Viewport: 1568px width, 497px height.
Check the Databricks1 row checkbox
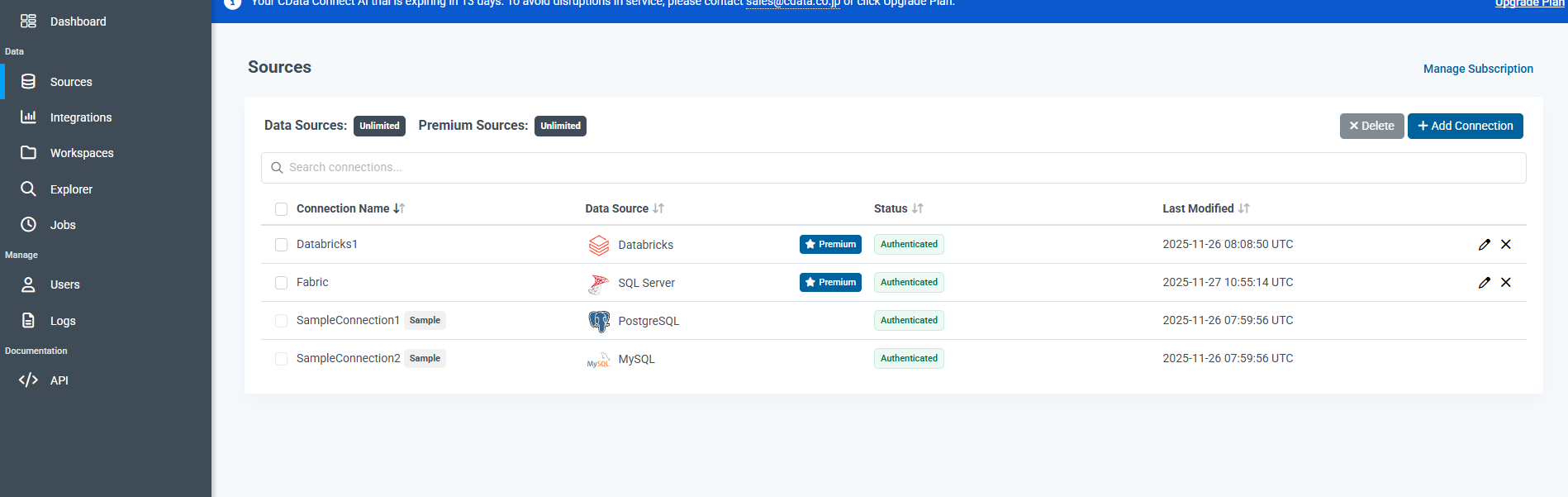pyautogui.click(x=281, y=245)
